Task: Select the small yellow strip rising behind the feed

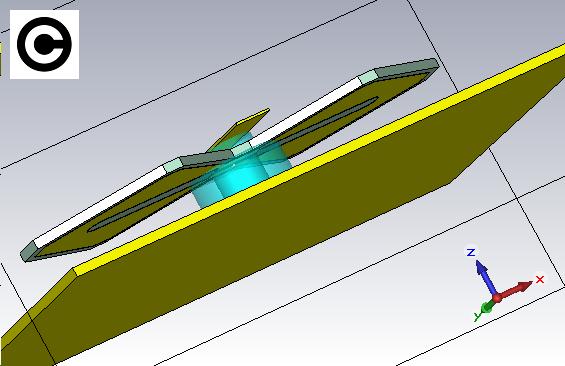Action: [x=239, y=130]
